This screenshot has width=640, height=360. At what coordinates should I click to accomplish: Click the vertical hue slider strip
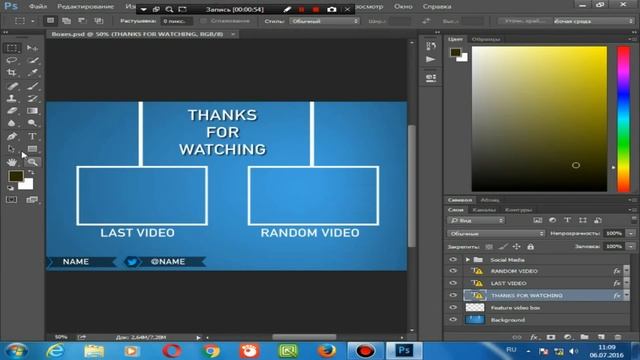point(623,119)
